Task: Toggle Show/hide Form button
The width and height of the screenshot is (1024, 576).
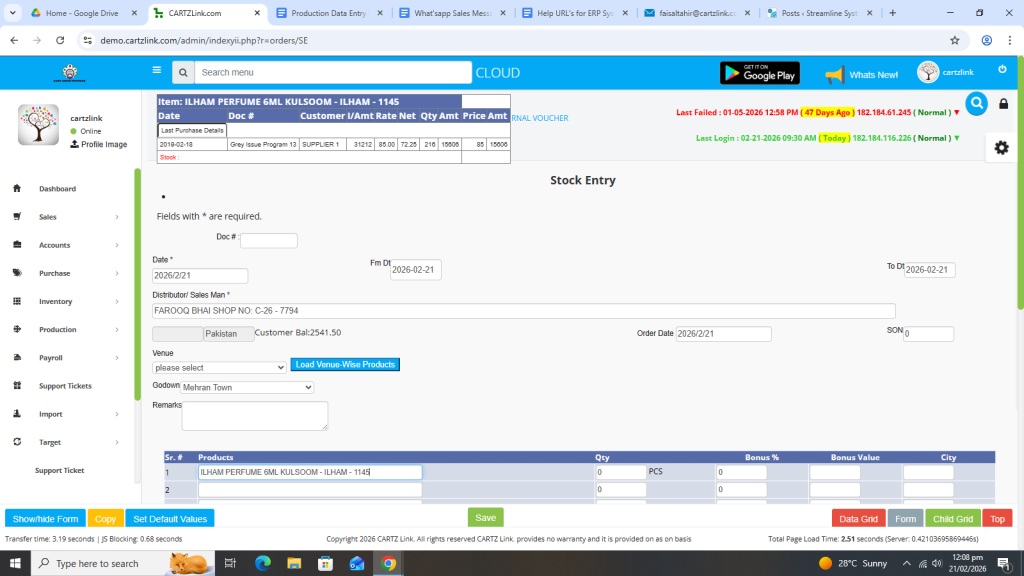Action: point(45,519)
